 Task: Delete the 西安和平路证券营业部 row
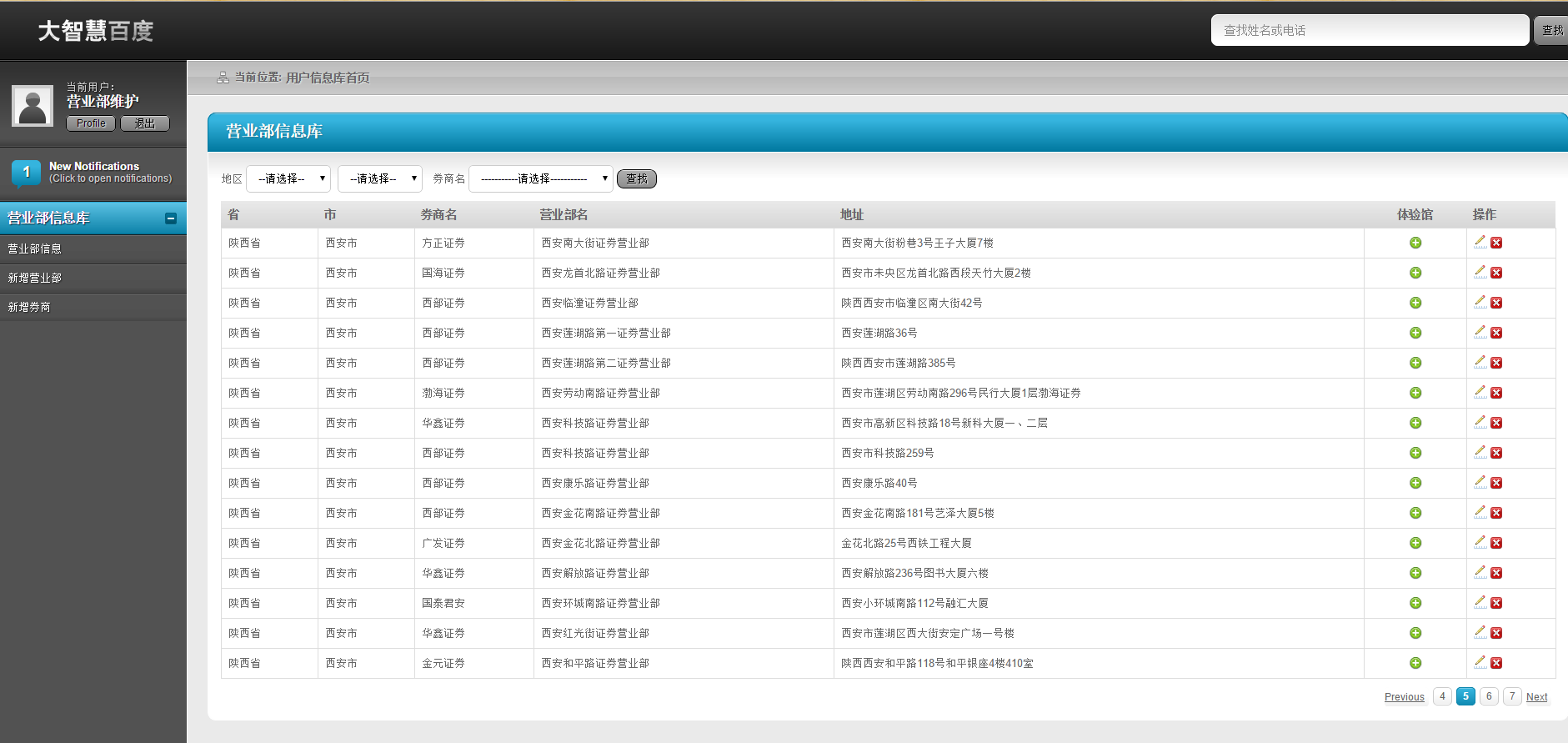pos(1496,663)
